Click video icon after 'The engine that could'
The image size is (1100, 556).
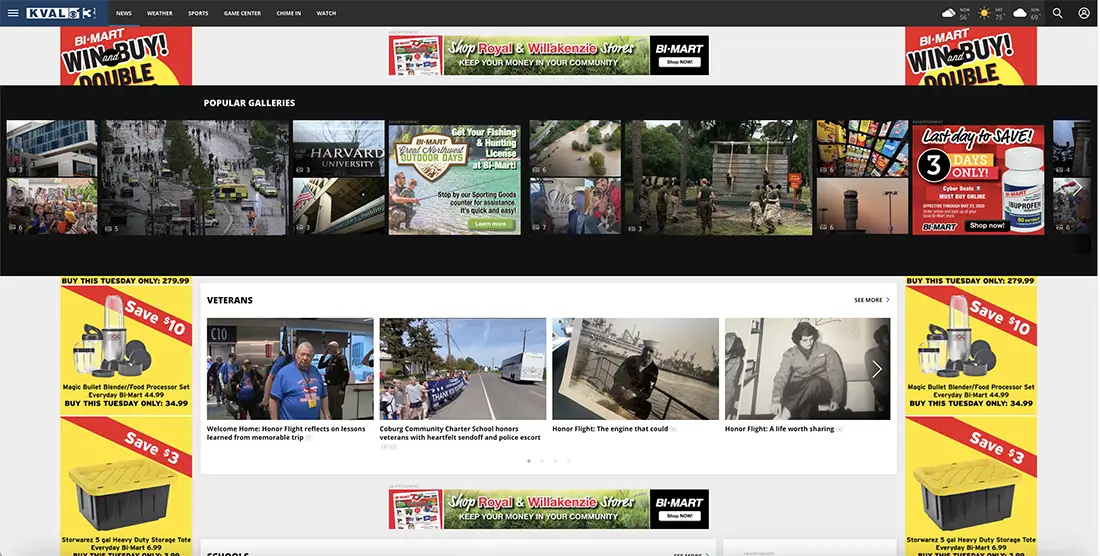click(673, 429)
